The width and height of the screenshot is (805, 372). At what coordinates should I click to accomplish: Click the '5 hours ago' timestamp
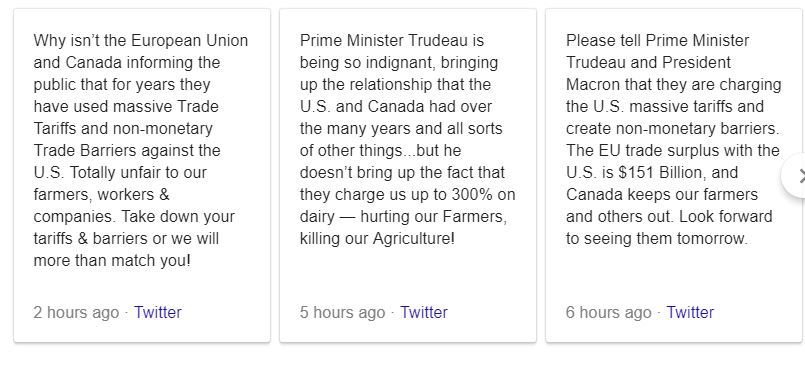(342, 312)
